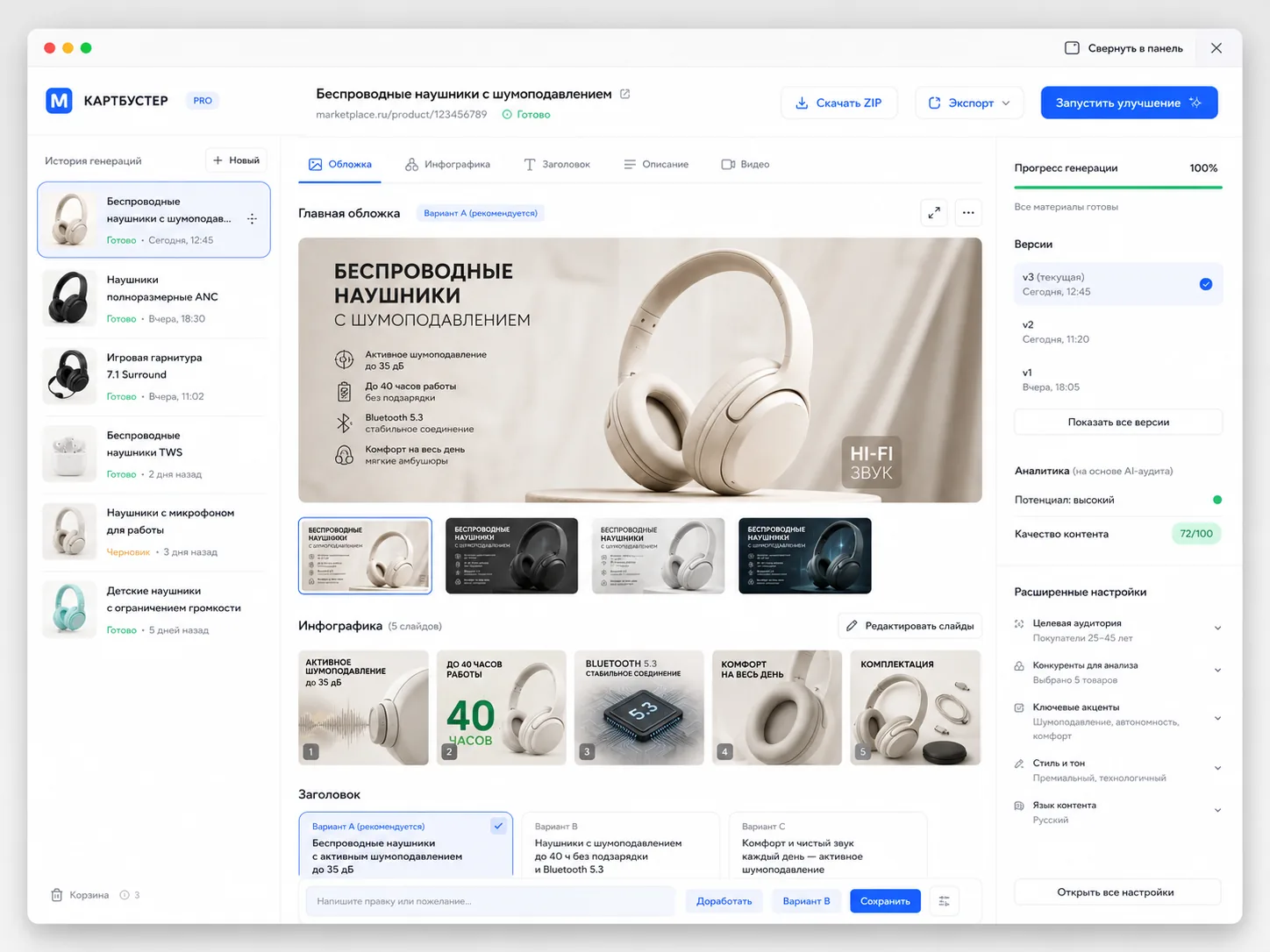This screenshot has width=1270, height=952.
Task: Click Целевая аудитория target icon
Action: (1019, 624)
